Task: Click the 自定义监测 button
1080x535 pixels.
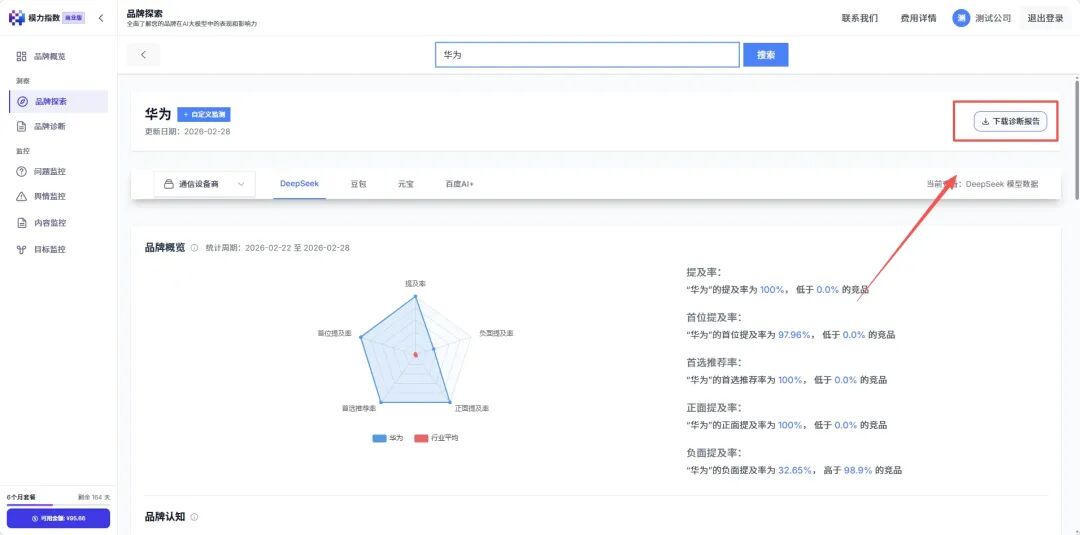Action: click(x=204, y=114)
